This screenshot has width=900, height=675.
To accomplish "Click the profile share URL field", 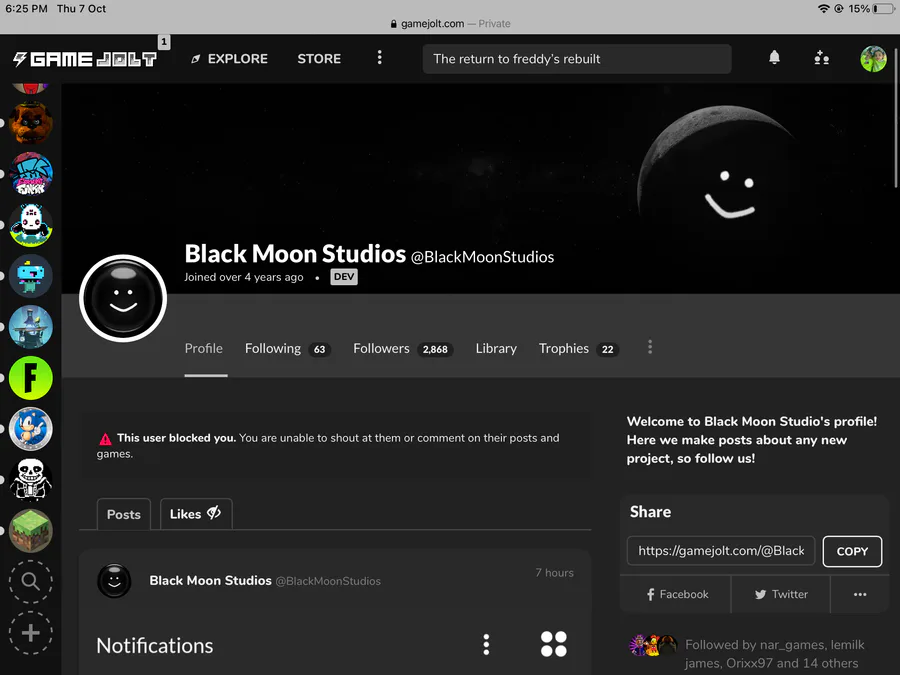I will (x=721, y=551).
